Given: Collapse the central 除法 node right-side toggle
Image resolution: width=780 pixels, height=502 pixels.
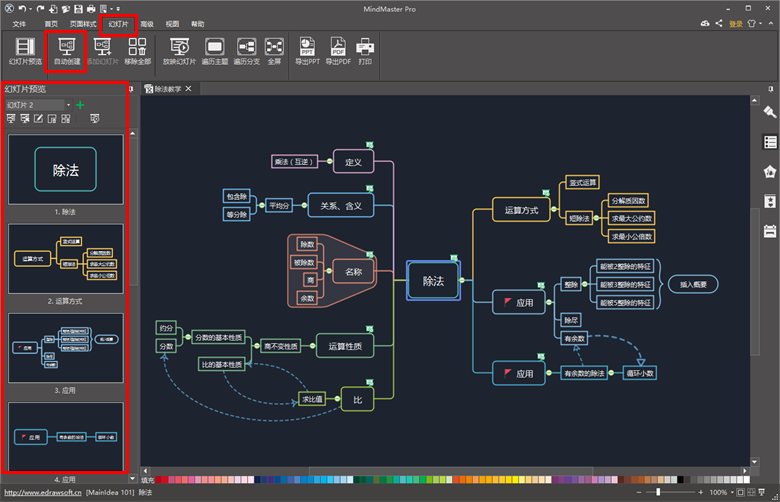Looking at the screenshot, I should pyautogui.click(x=462, y=280).
